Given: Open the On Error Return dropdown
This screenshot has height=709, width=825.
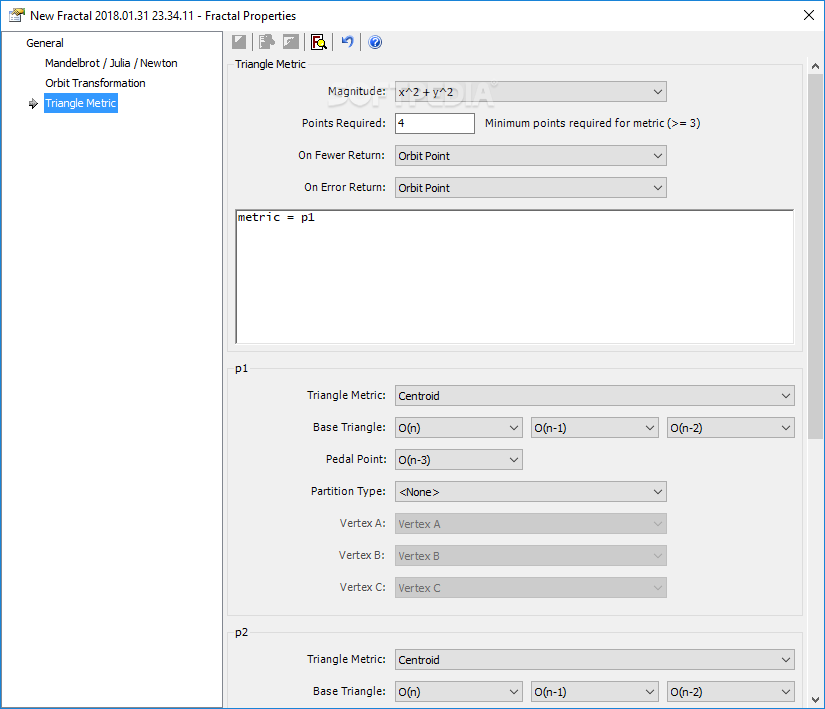Looking at the screenshot, I should (x=531, y=188).
